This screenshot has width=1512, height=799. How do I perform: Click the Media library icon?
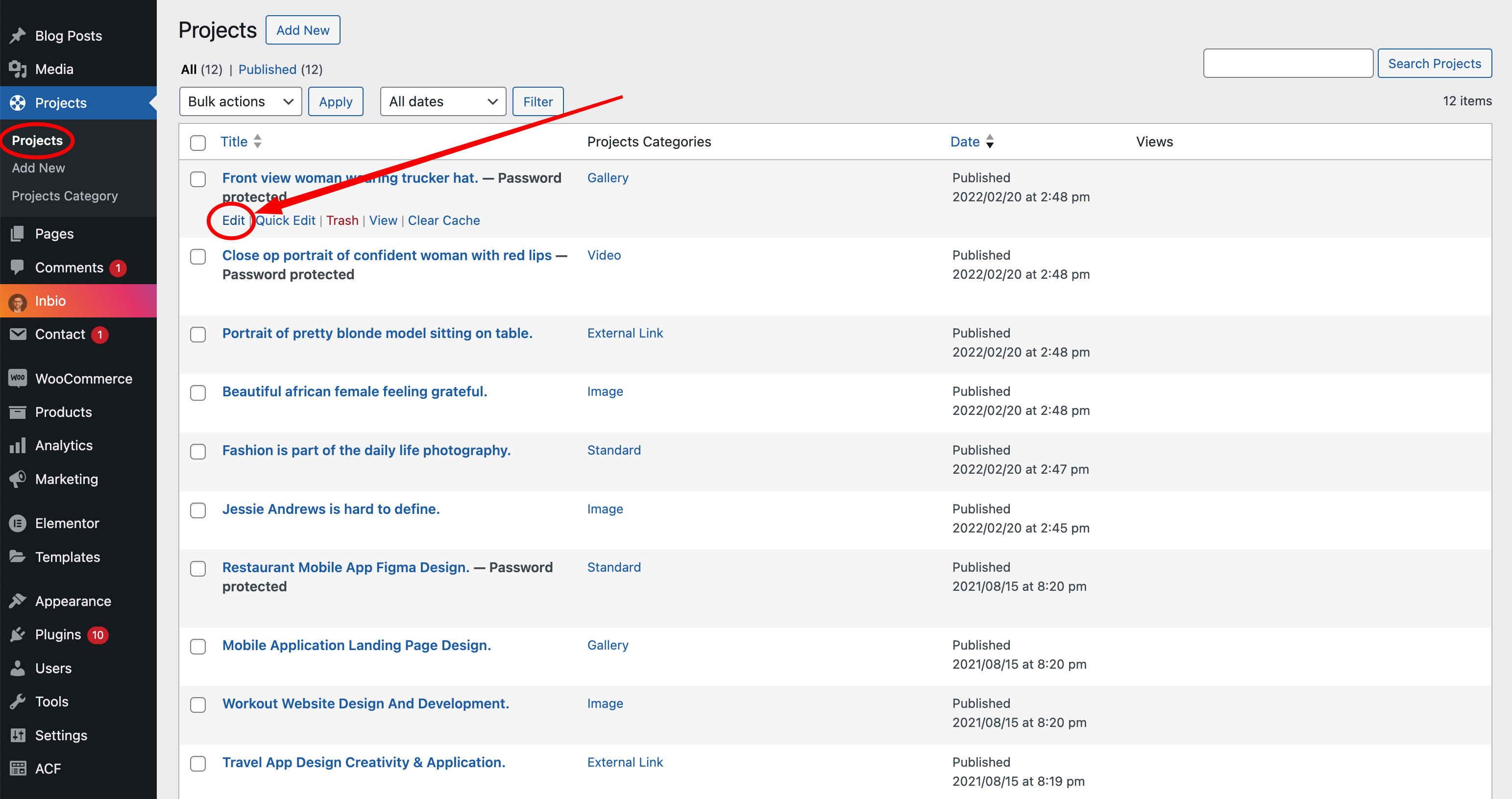18,69
